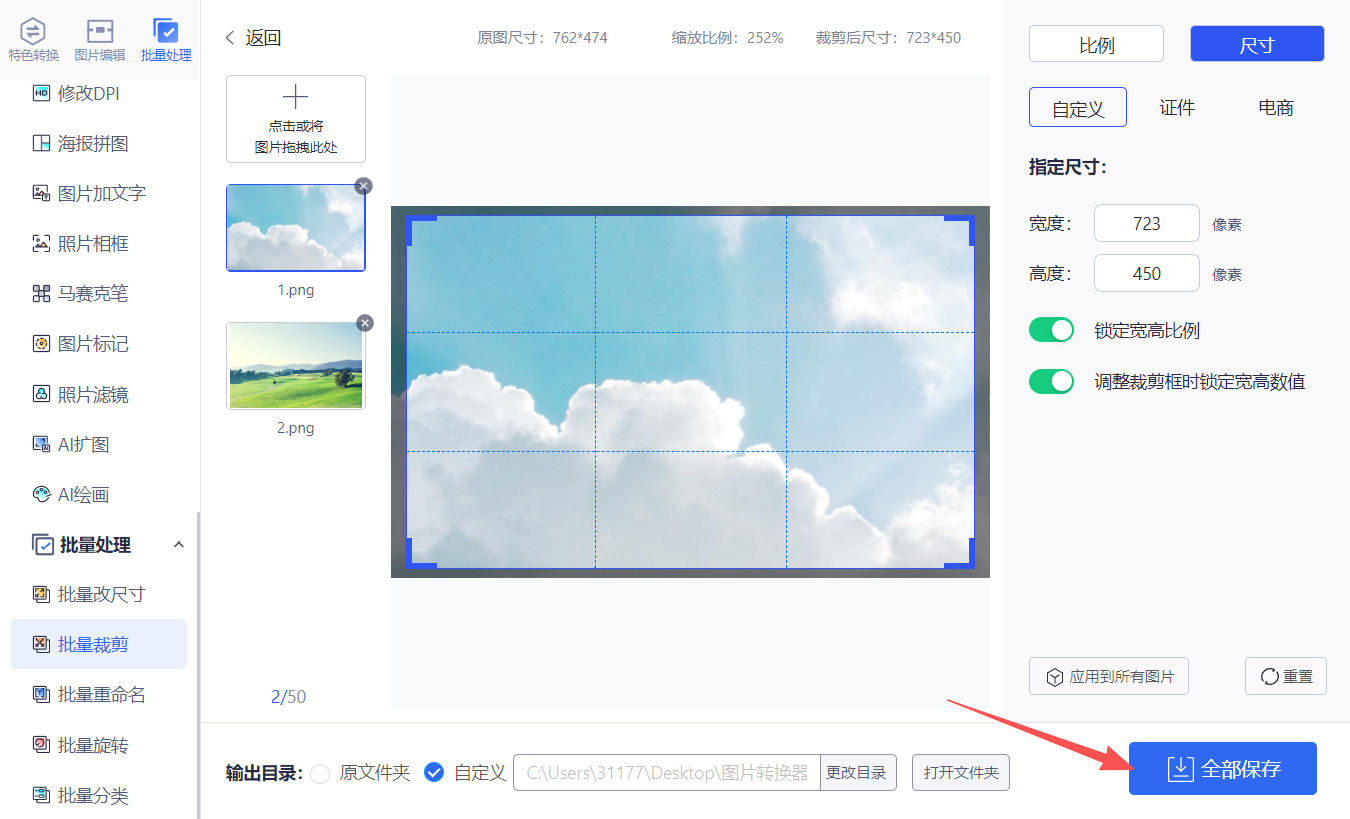Switch to 比例 crop mode
This screenshot has width=1350, height=819.
1096,44
